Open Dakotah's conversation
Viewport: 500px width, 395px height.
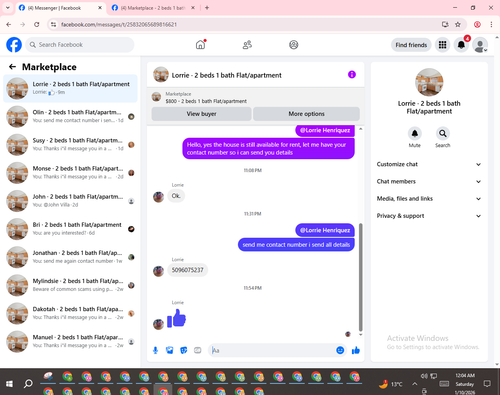tap(70, 313)
